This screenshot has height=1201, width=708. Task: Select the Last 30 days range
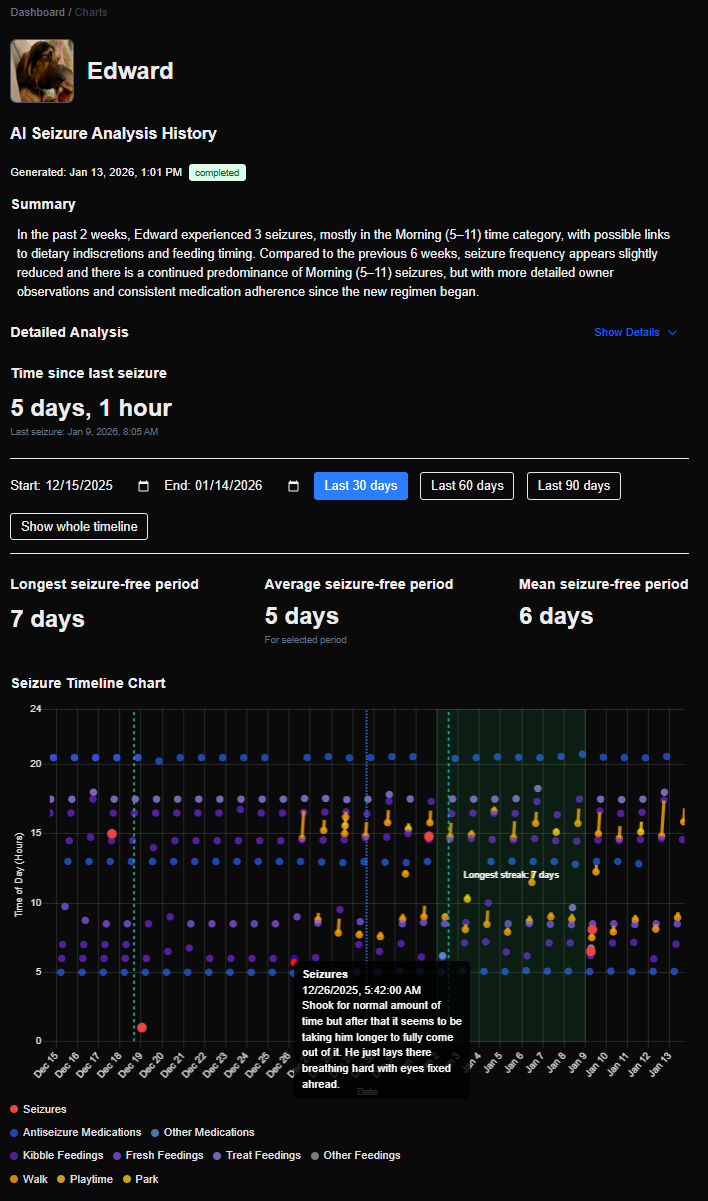361,486
